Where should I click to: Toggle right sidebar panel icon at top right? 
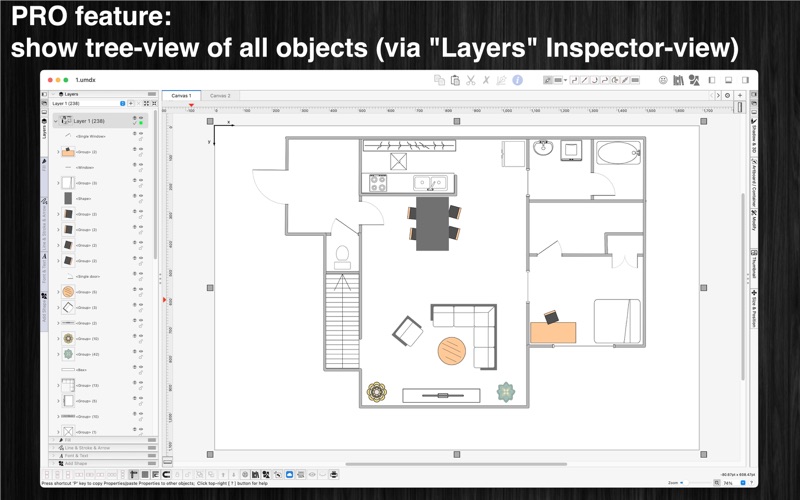[745, 80]
